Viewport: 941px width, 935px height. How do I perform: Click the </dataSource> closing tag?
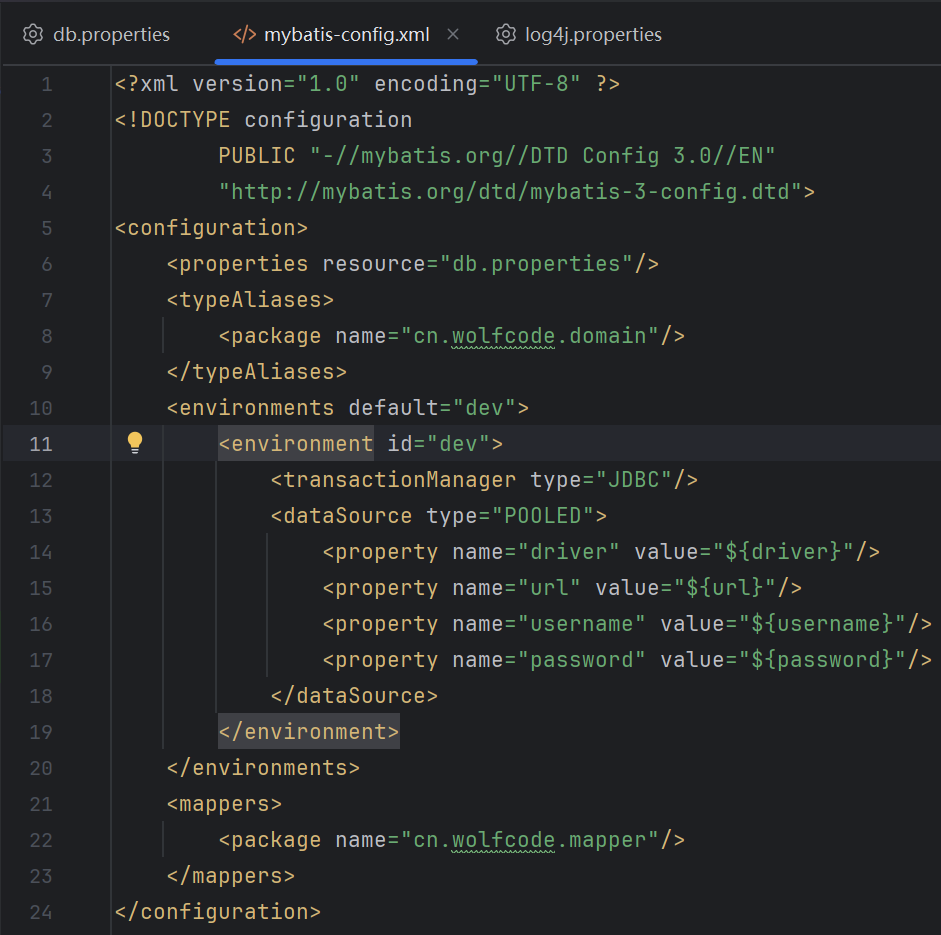click(354, 696)
